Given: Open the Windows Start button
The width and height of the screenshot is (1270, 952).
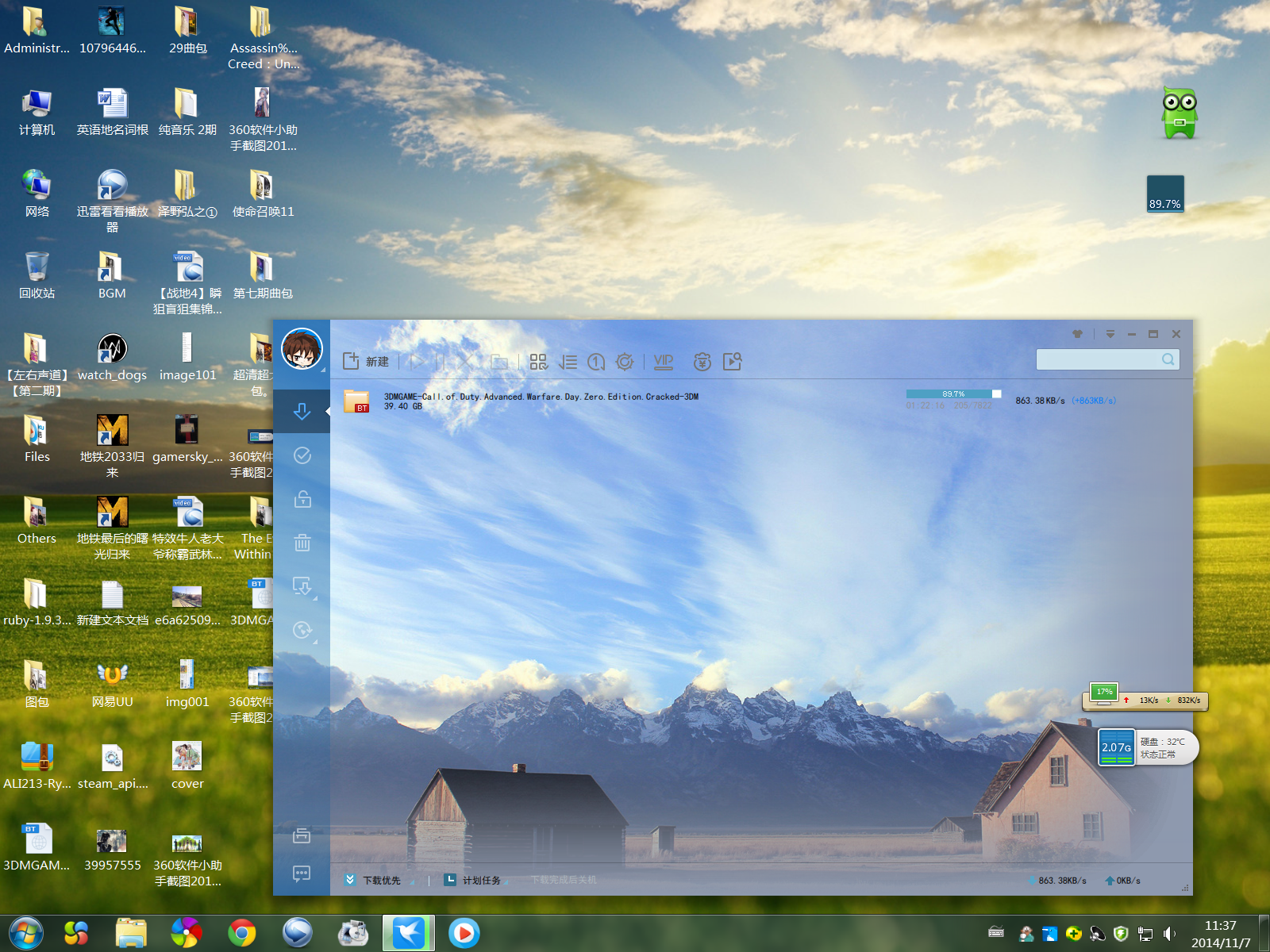Looking at the screenshot, I should [26, 933].
